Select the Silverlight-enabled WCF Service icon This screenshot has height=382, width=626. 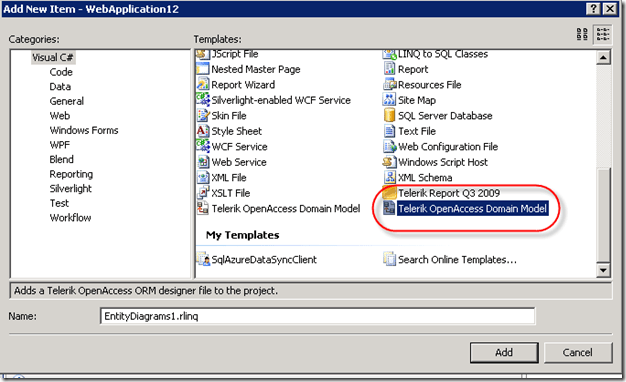tap(203, 100)
